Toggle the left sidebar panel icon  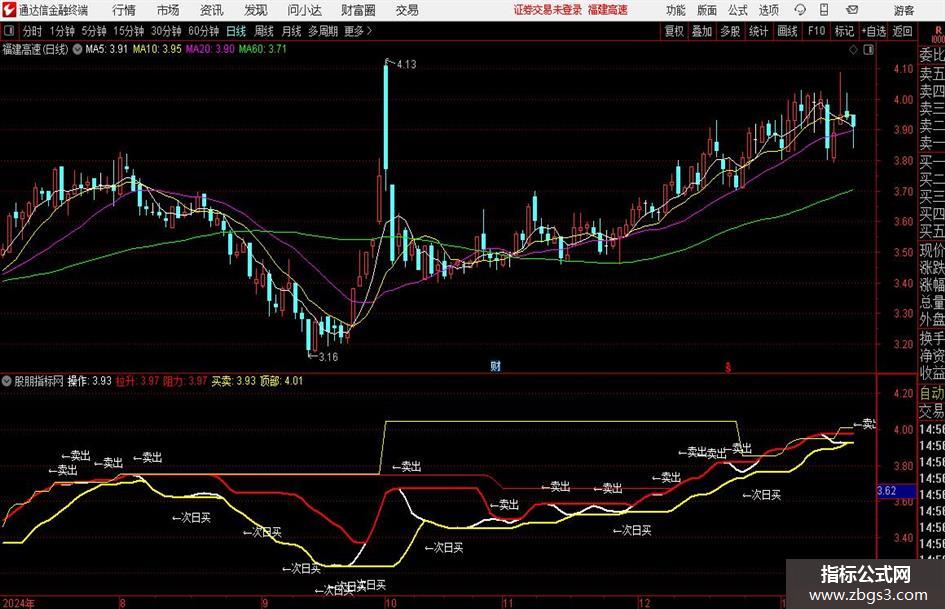(9, 30)
